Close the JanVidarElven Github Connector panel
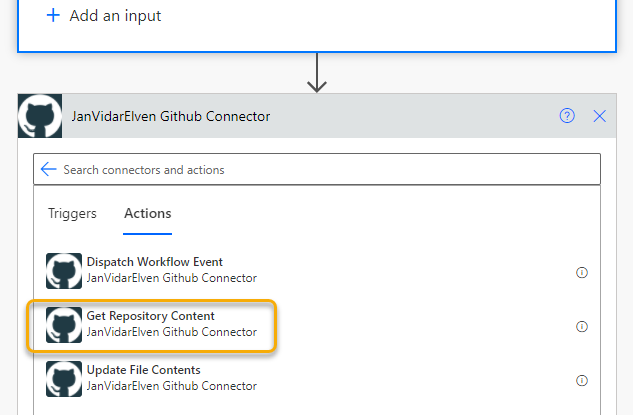The image size is (633, 415). (x=599, y=116)
